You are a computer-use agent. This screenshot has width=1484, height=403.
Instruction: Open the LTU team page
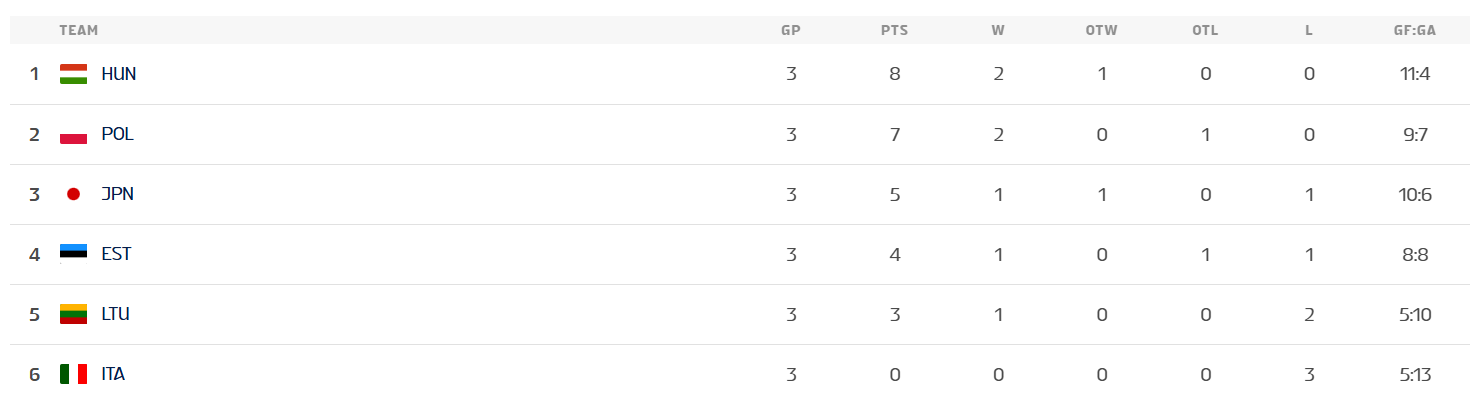(115, 314)
